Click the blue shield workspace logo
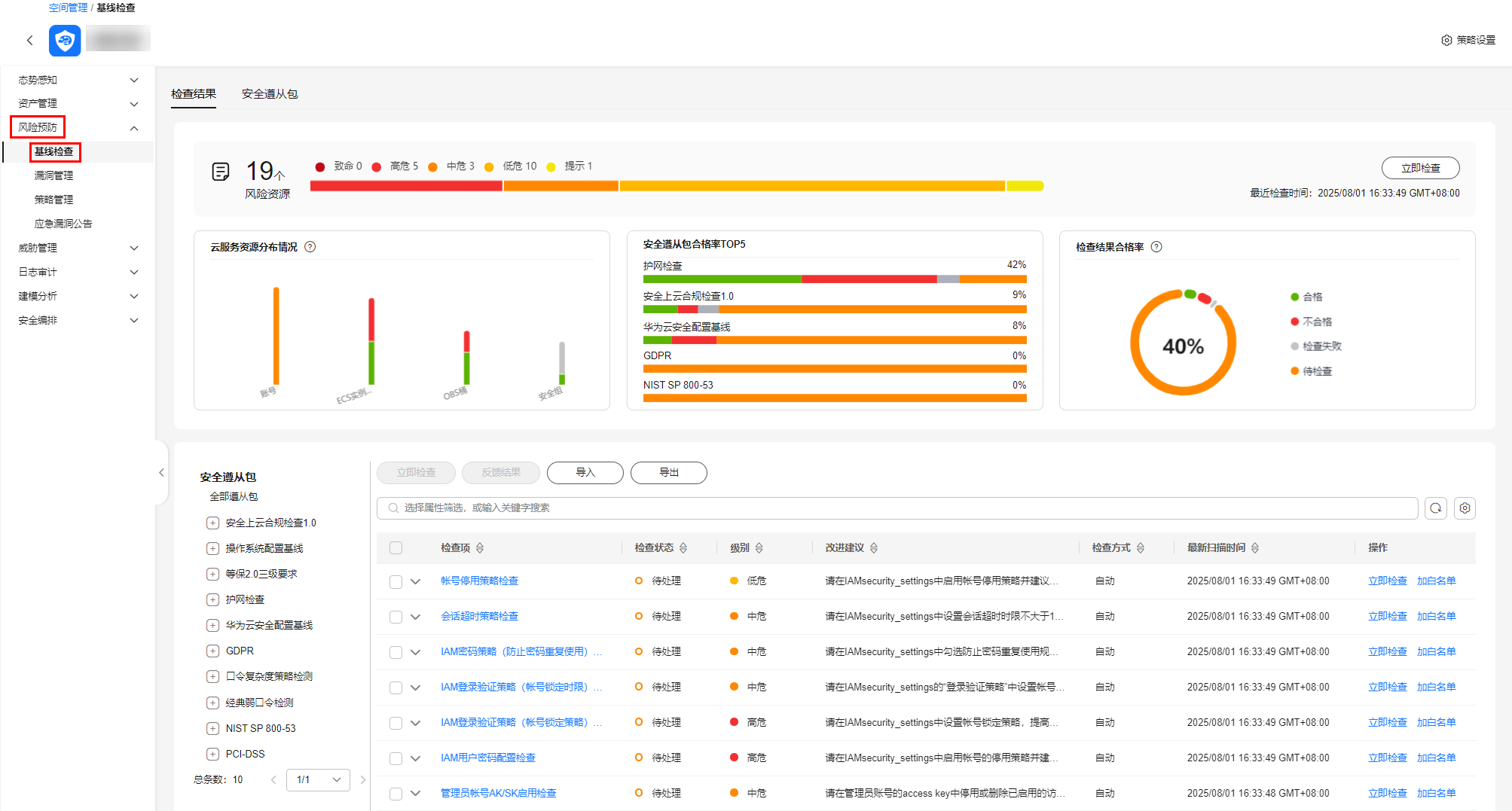 65,40
